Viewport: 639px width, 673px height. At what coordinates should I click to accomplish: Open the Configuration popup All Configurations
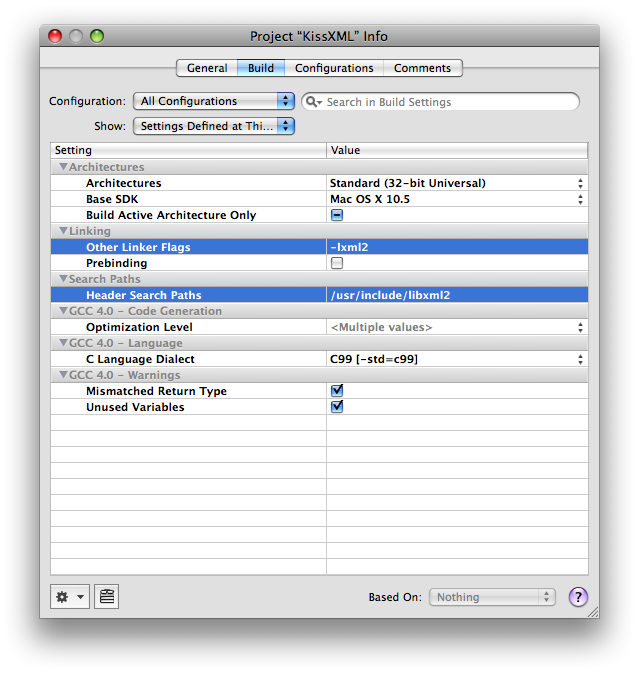click(214, 101)
